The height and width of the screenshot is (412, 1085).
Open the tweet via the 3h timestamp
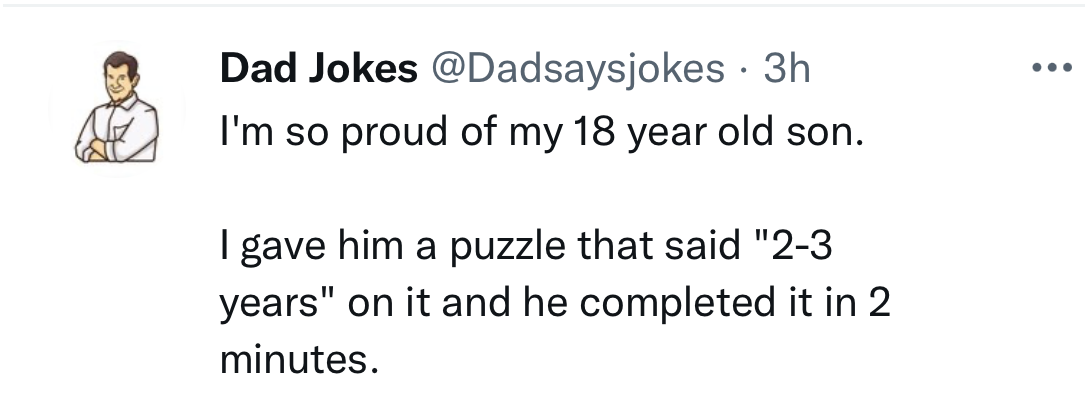point(785,69)
